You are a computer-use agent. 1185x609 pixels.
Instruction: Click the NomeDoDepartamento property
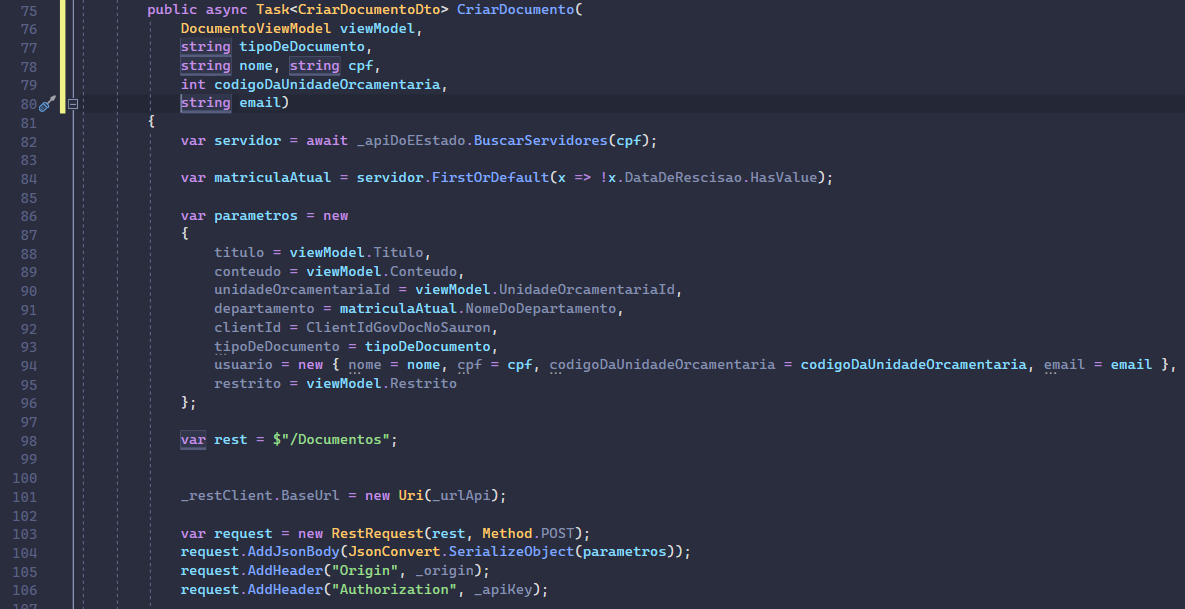point(540,309)
